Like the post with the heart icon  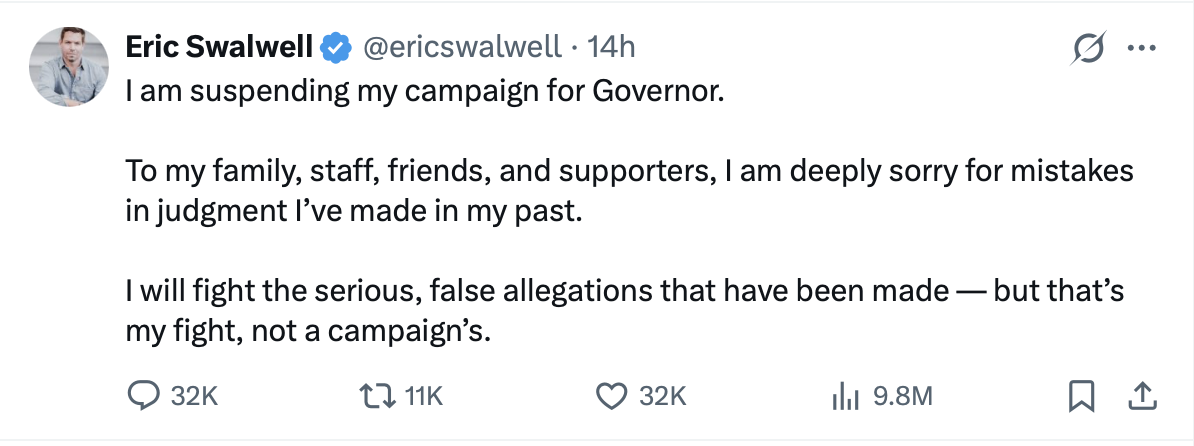point(610,397)
